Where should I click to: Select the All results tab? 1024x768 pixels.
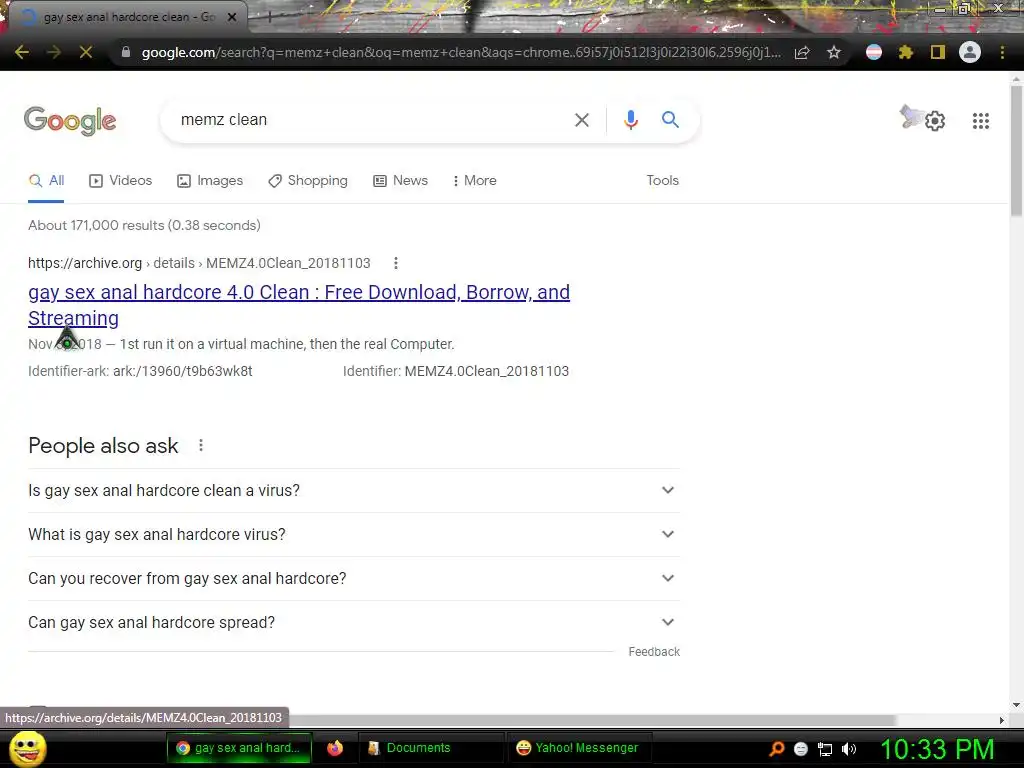coord(46,181)
